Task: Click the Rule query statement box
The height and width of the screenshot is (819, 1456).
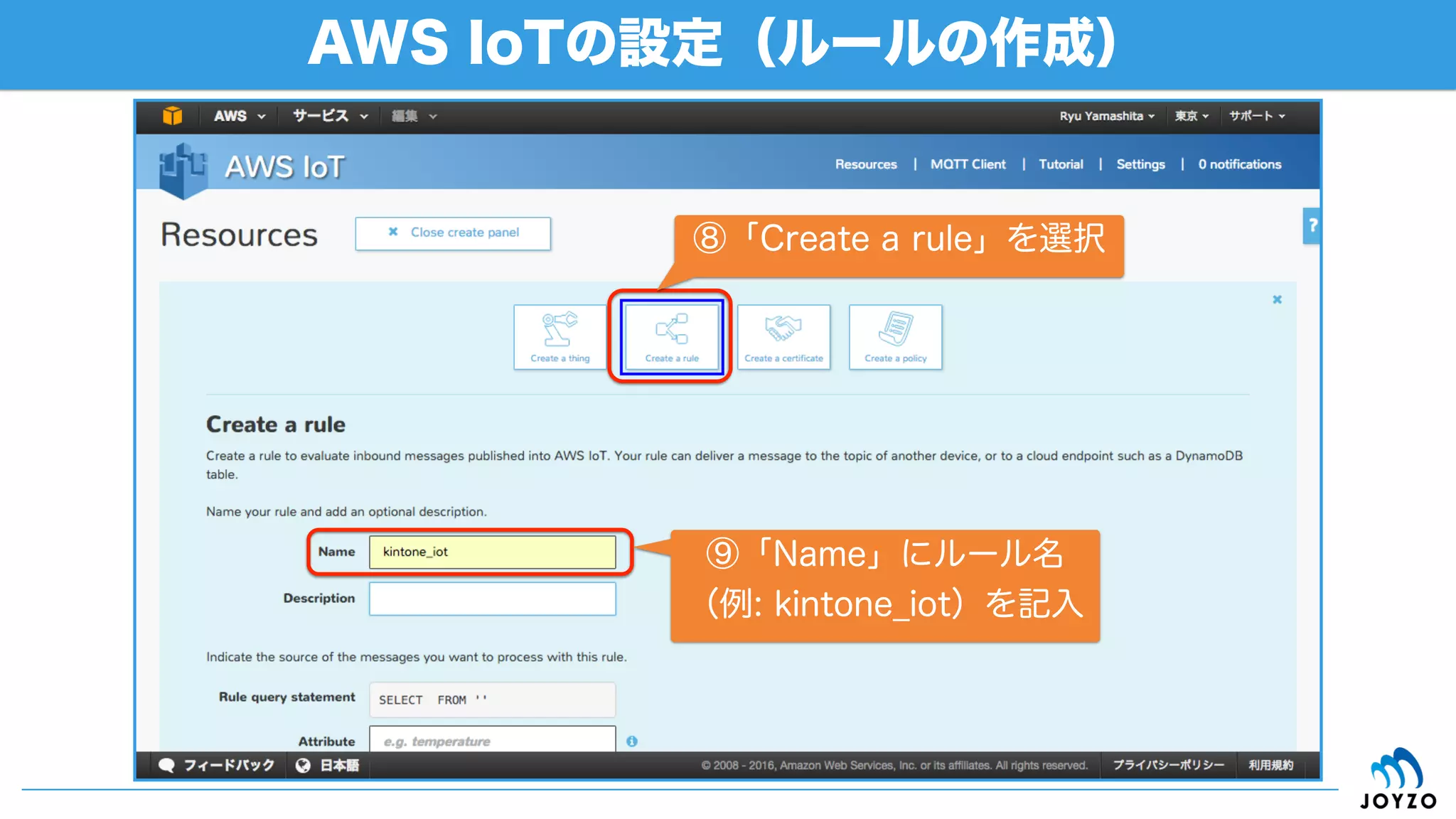Action: coord(492,700)
